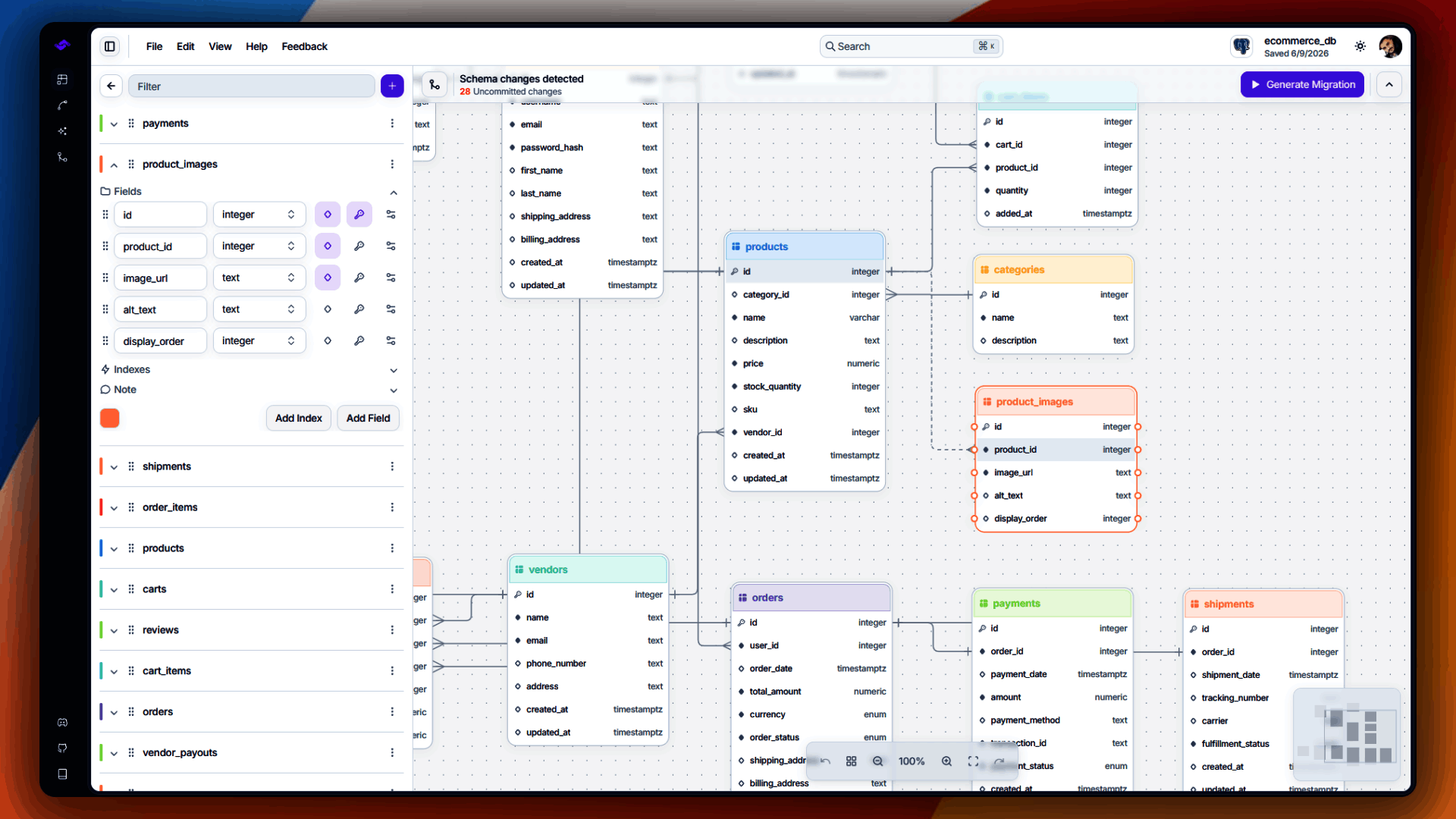Open options menu for payments table
The width and height of the screenshot is (1456, 819).
click(392, 124)
